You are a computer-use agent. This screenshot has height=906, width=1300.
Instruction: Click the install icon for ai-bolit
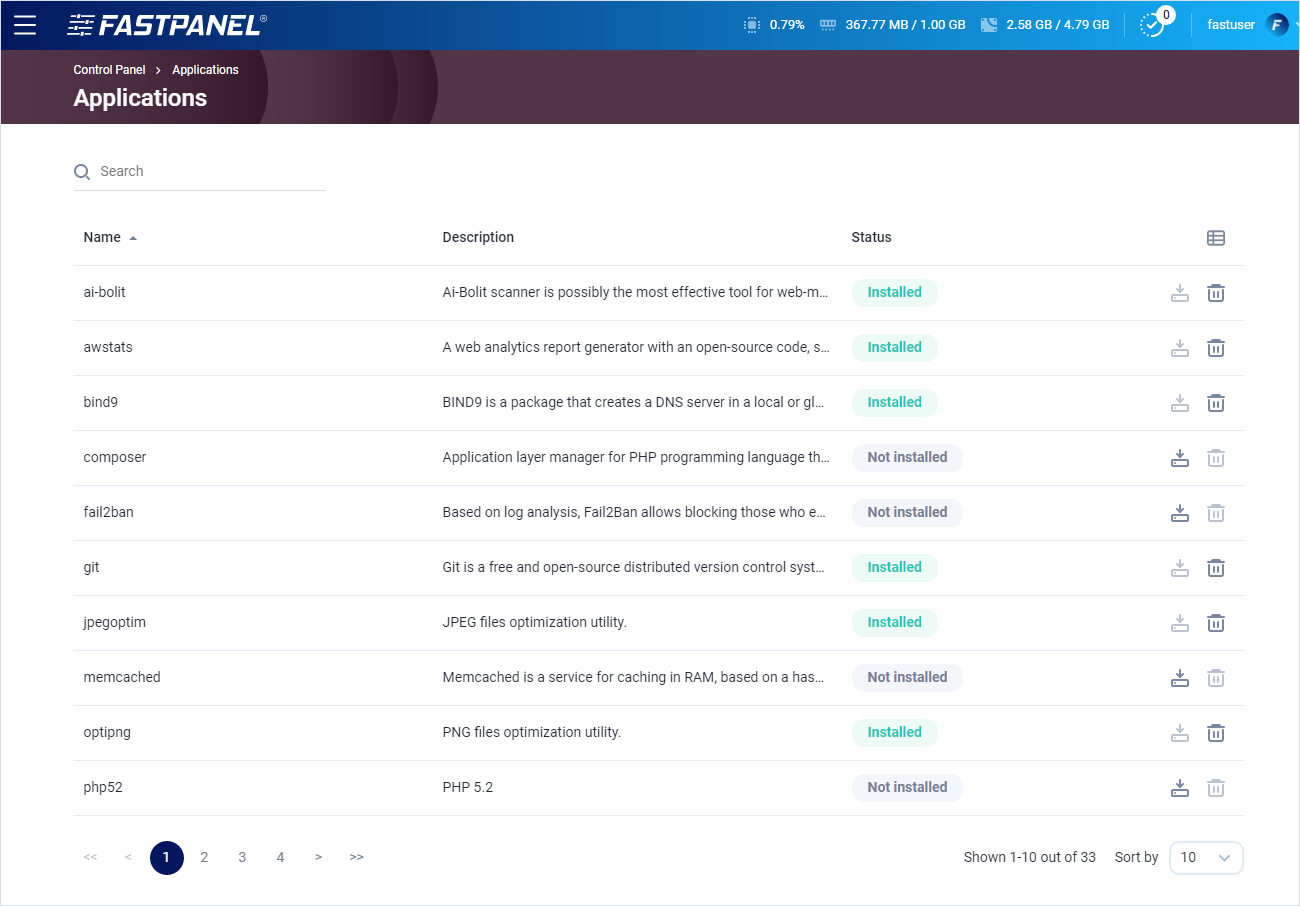[x=1180, y=293]
